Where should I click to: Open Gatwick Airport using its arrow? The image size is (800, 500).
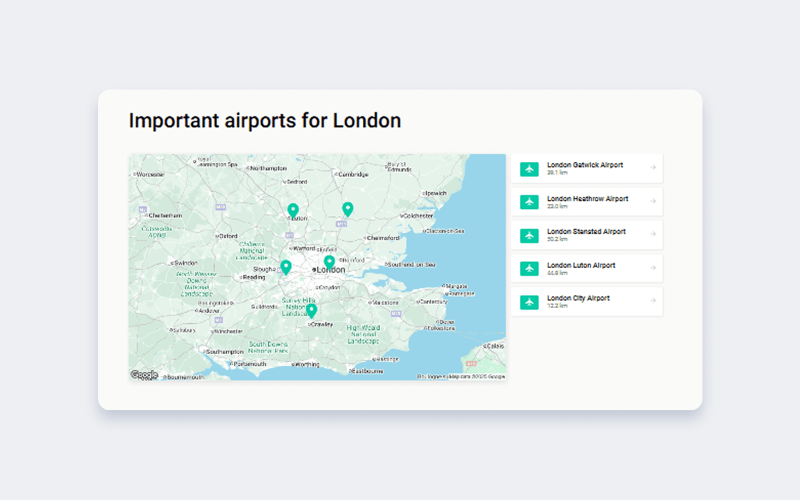coord(652,168)
